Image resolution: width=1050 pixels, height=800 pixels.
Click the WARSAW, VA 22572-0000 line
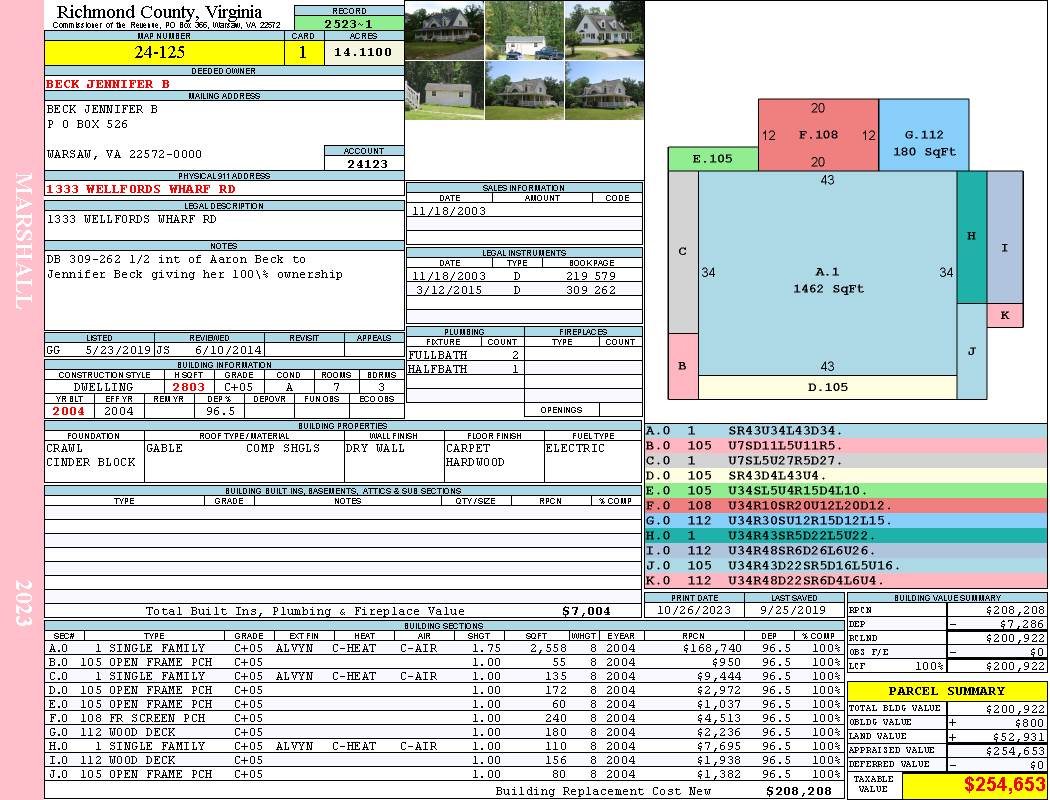tap(124, 154)
